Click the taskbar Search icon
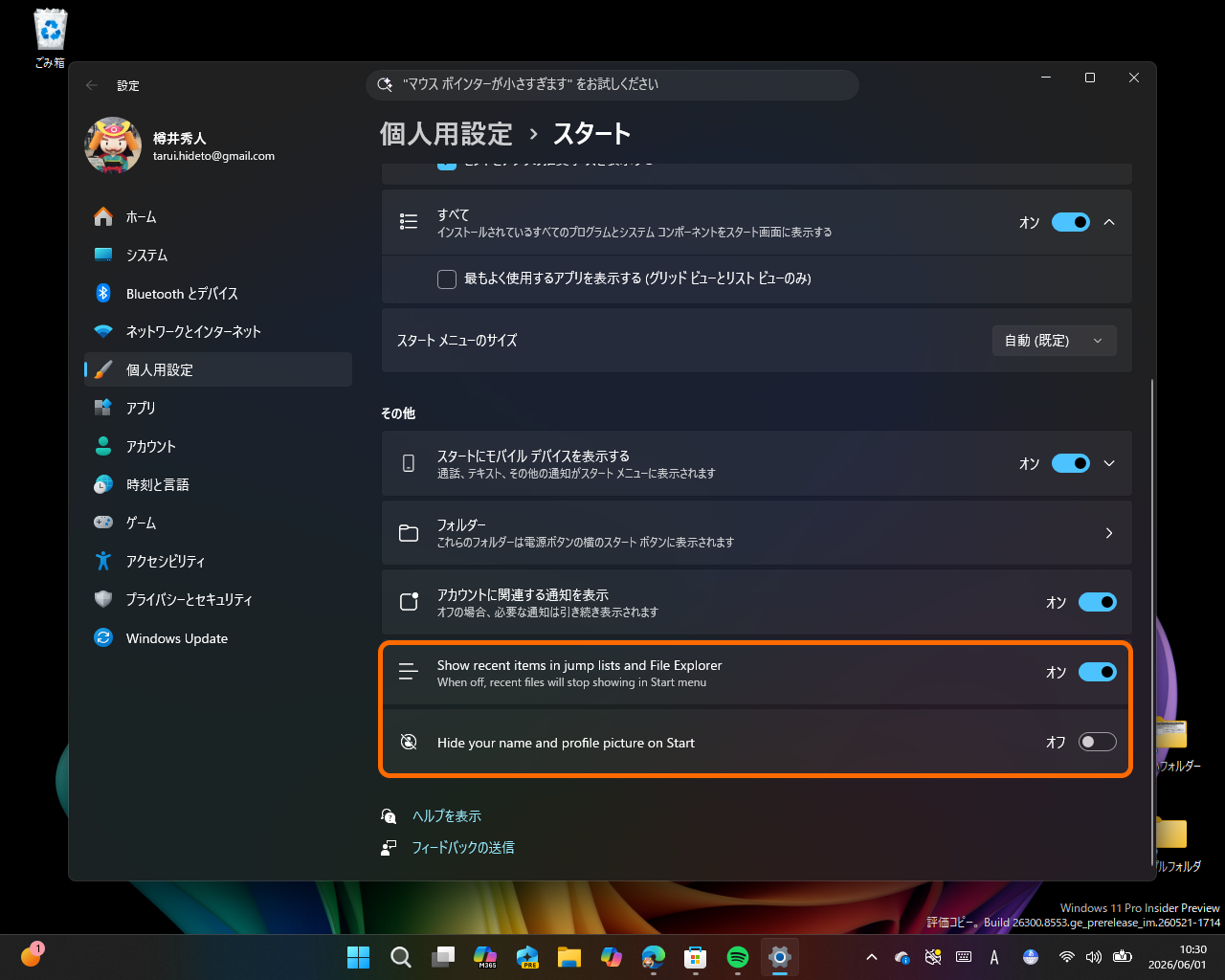The image size is (1225, 980). click(401, 957)
